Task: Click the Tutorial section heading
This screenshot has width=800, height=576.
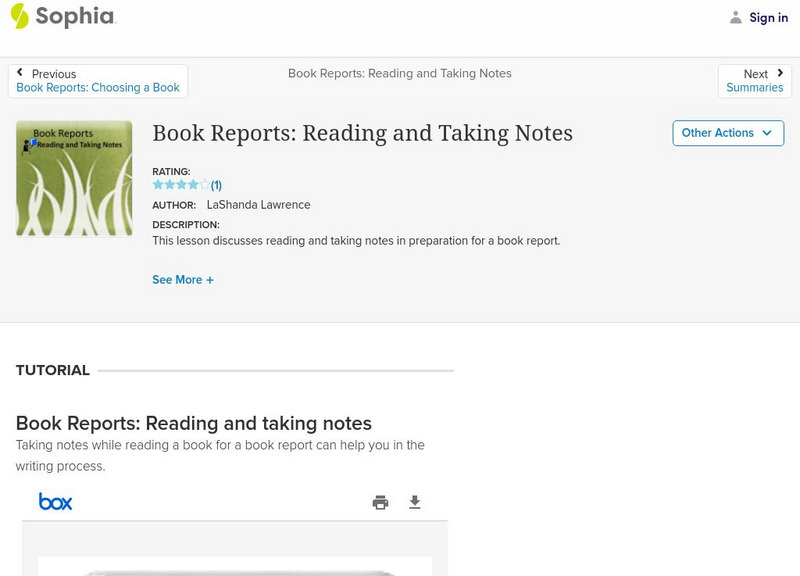Action: (x=53, y=370)
